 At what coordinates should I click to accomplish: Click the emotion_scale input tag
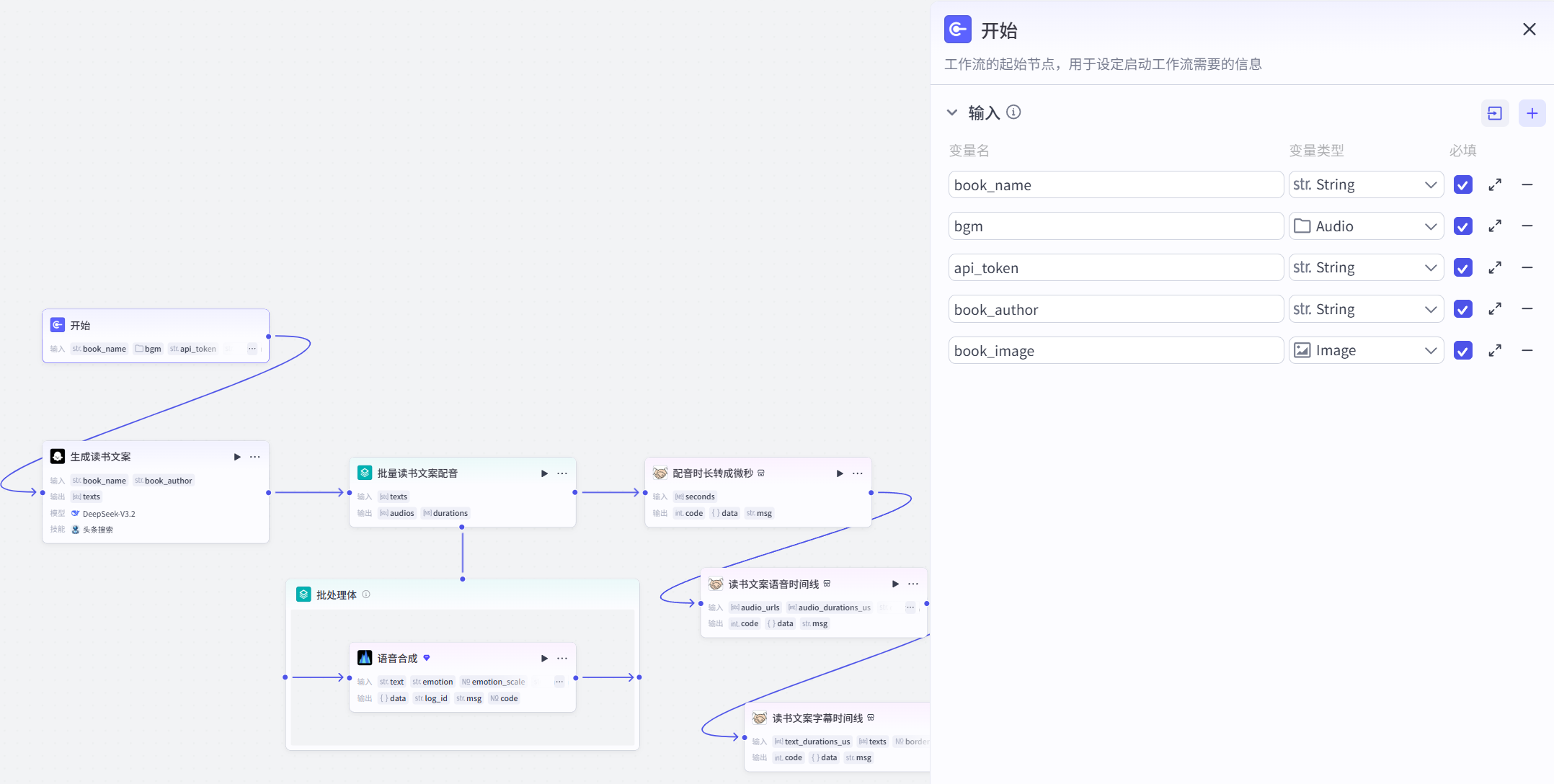493,682
